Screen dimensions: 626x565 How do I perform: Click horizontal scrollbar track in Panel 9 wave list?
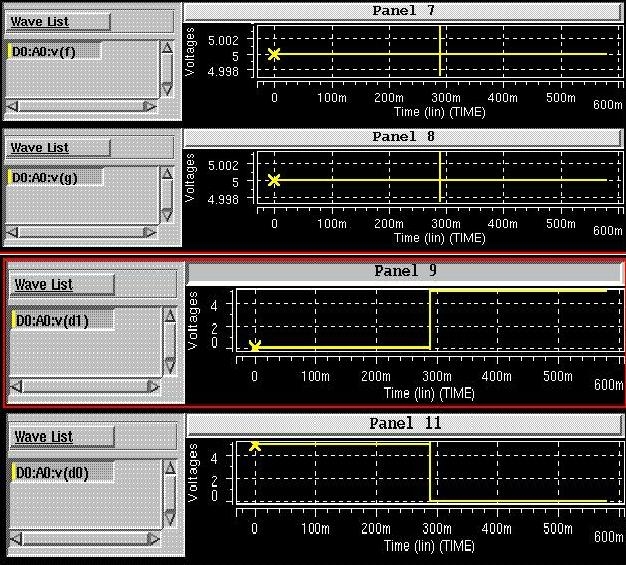pos(85,387)
